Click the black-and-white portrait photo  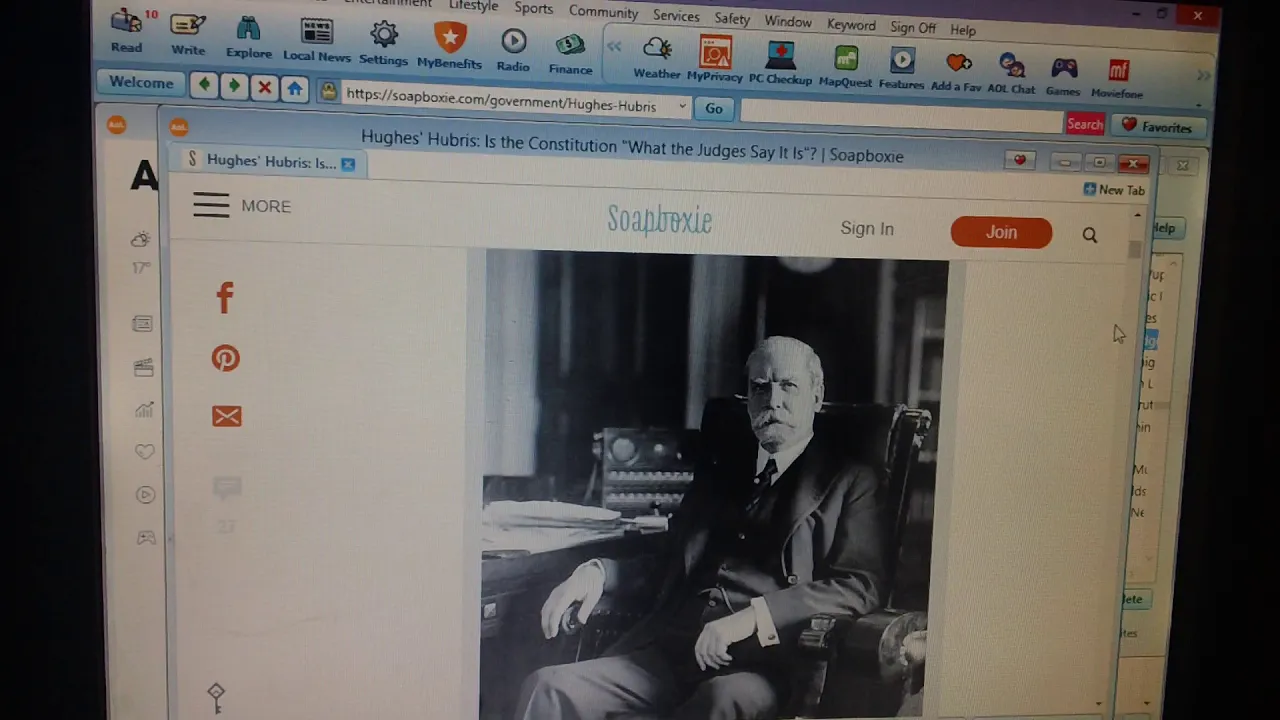(x=714, y=484)
